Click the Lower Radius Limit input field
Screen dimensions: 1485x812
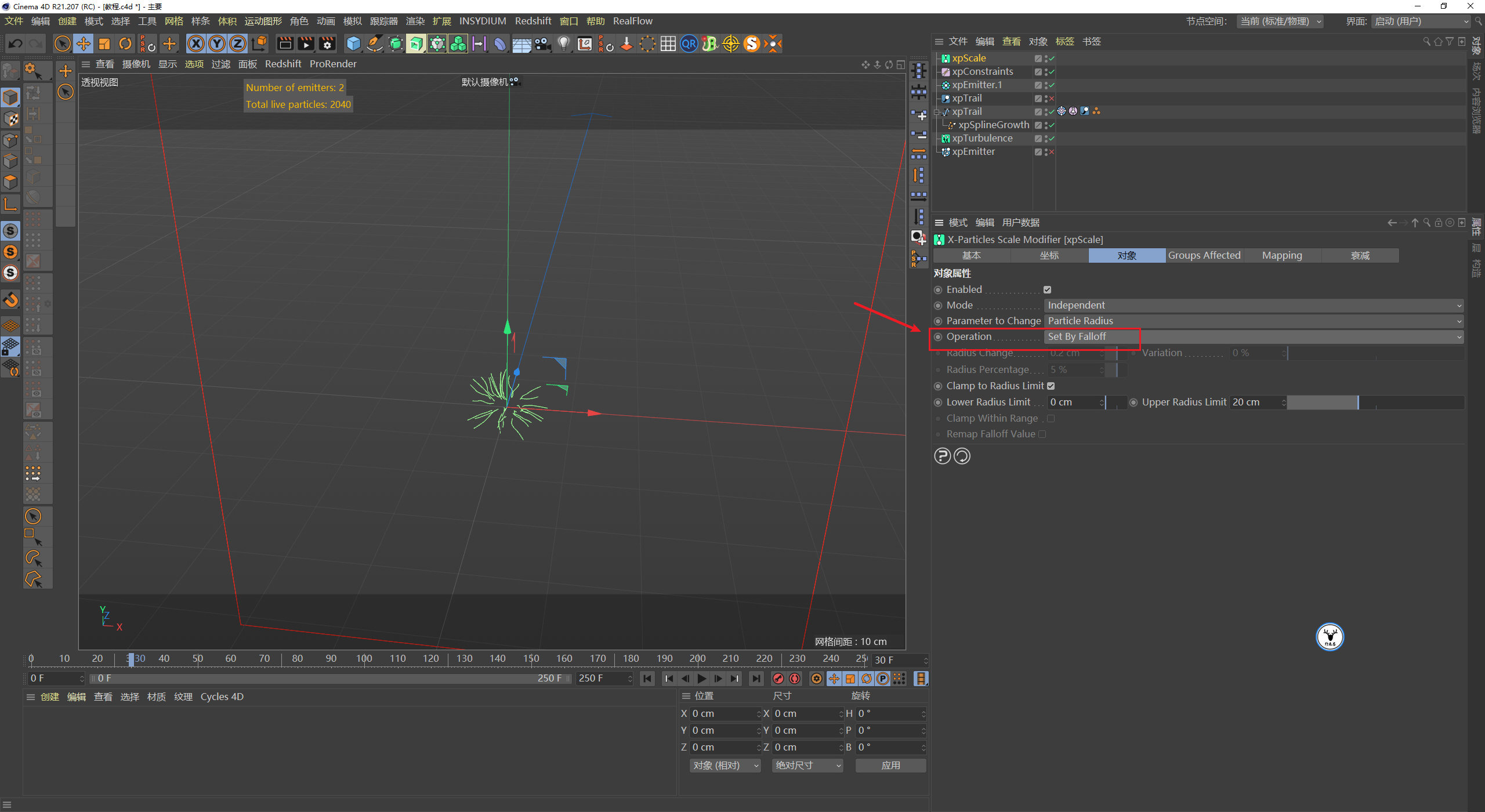point(1075,402)
